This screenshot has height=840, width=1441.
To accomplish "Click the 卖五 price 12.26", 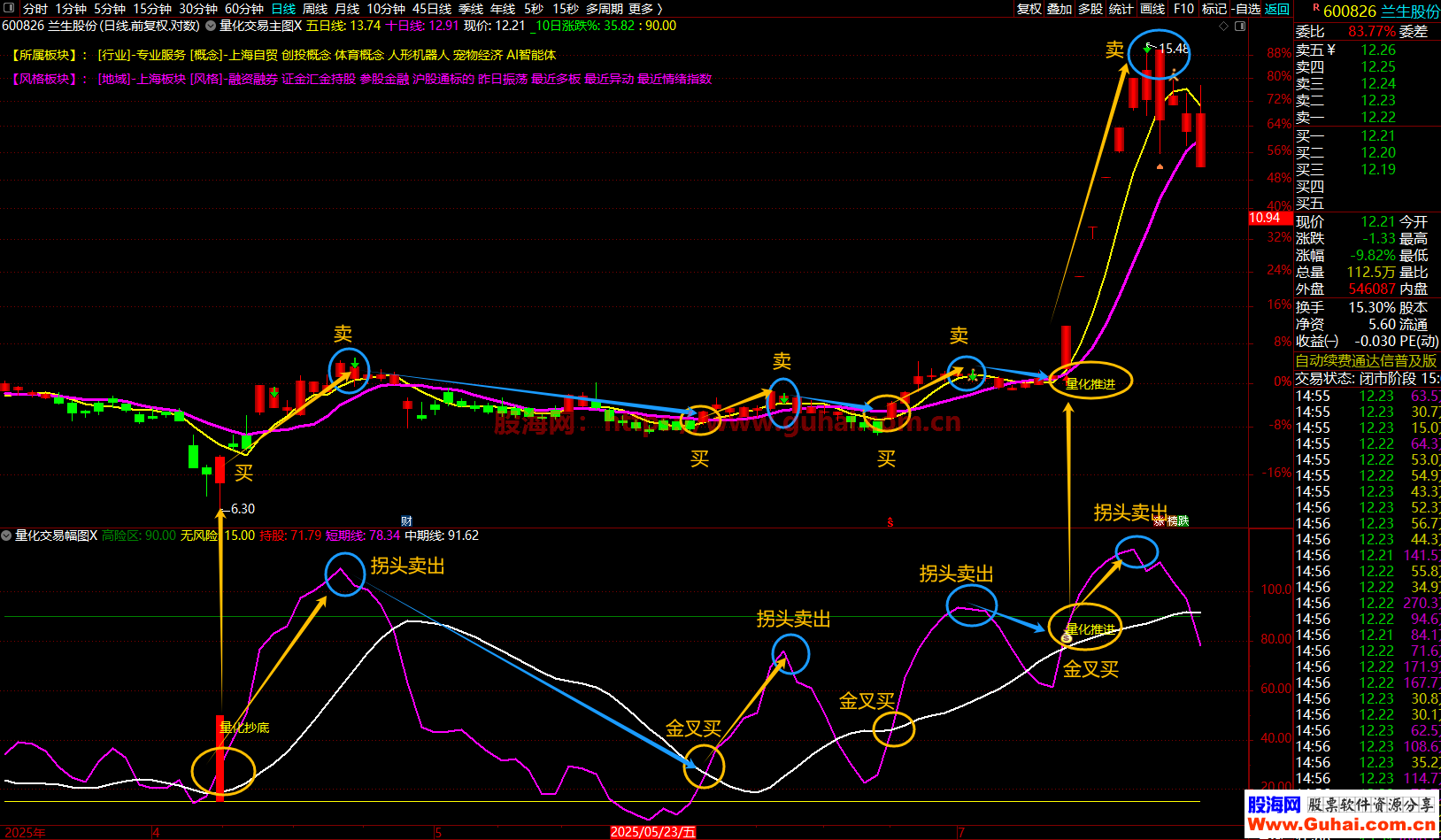I will tap(1378, 50).
